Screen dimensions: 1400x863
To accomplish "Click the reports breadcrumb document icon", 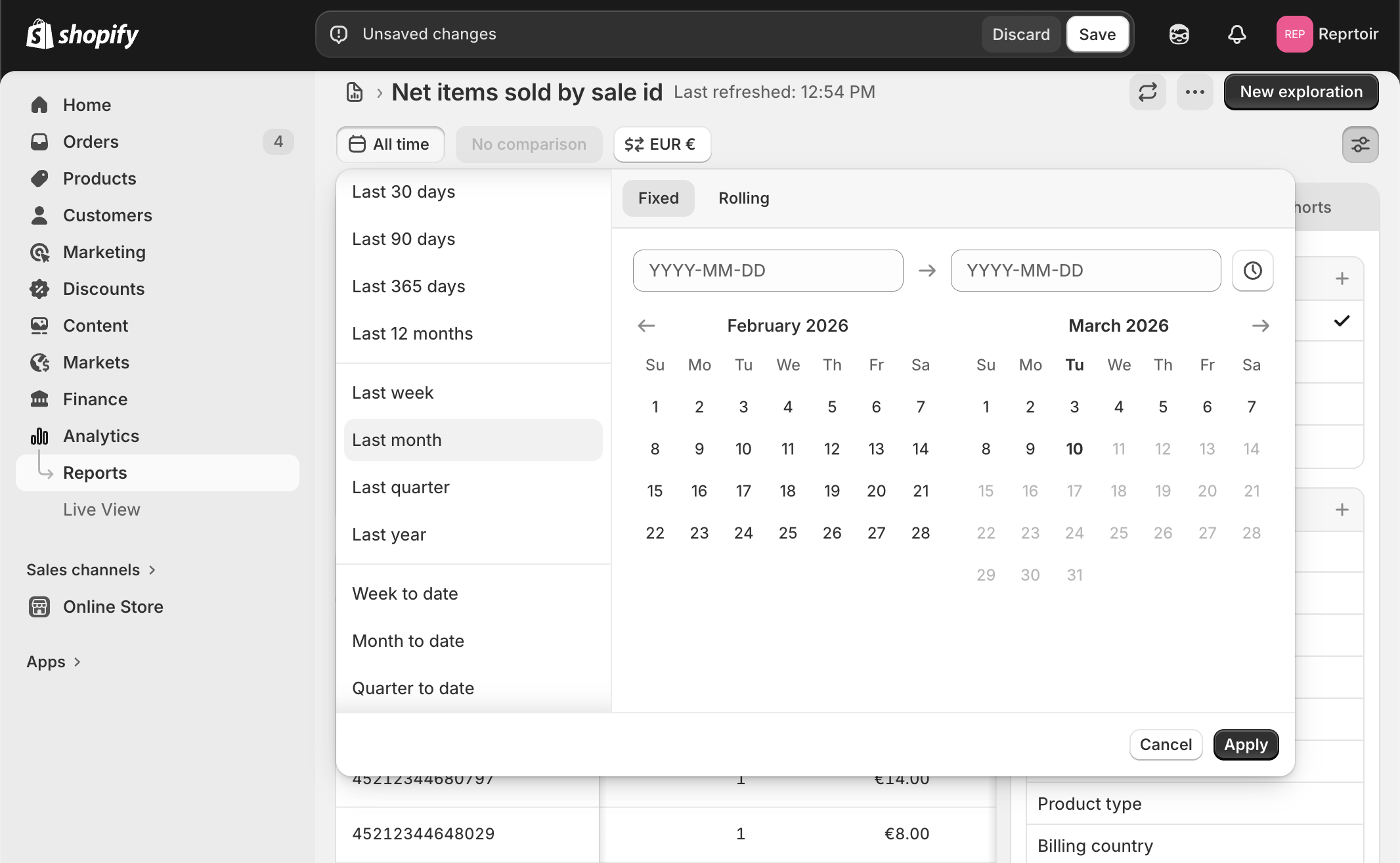I will pos(355,92).
